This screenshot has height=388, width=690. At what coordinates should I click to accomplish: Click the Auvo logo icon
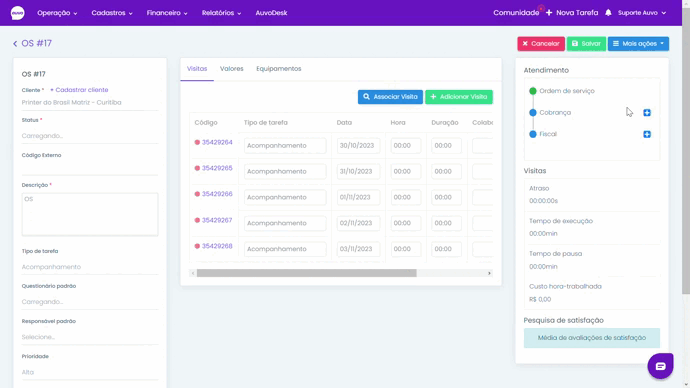pyautogui.click(x=18, y=13)
